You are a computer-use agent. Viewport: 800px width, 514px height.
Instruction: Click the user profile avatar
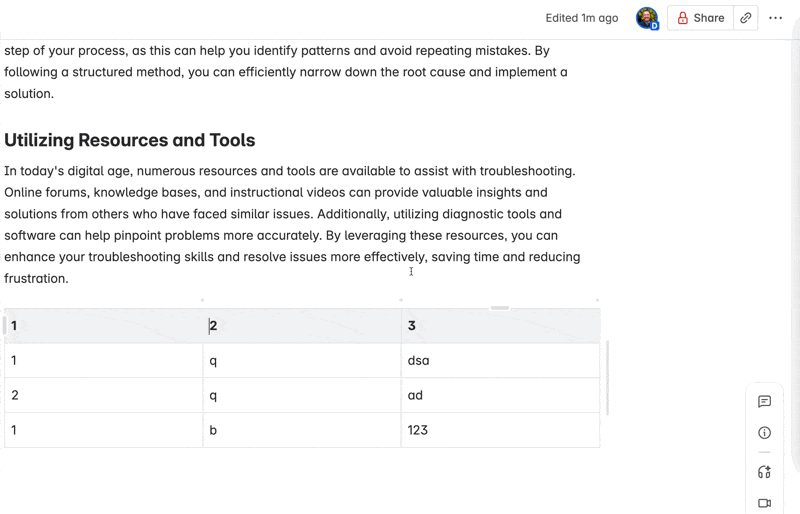point(647,18)
